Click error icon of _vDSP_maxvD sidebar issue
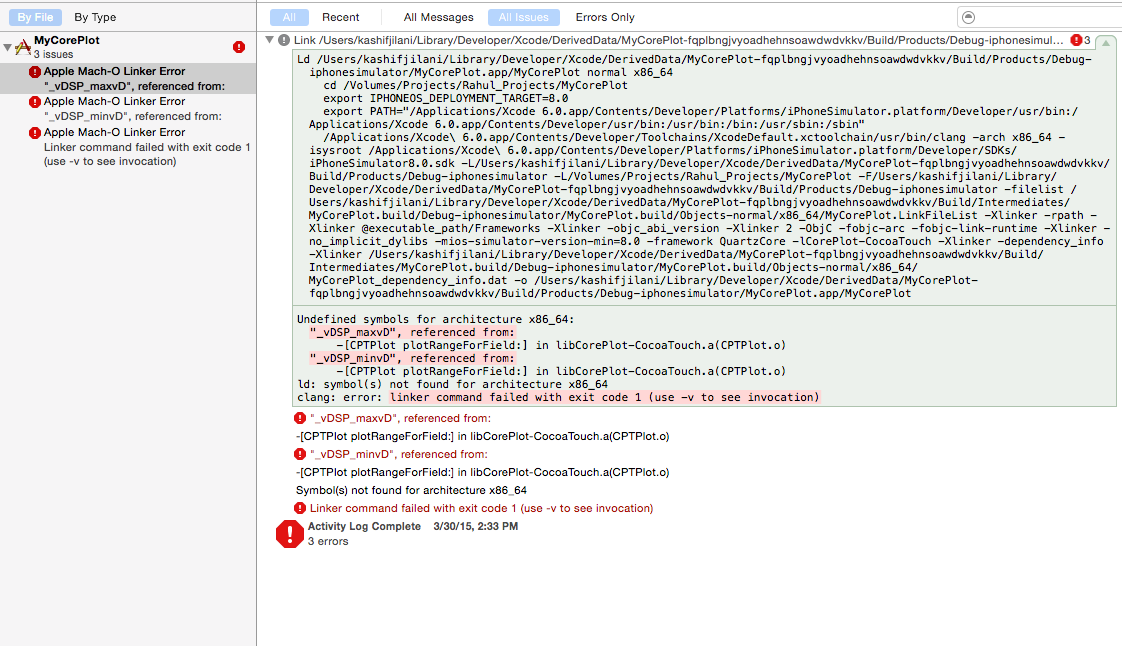The height and width of the screenshot is (646, 1122). point(34,72)
